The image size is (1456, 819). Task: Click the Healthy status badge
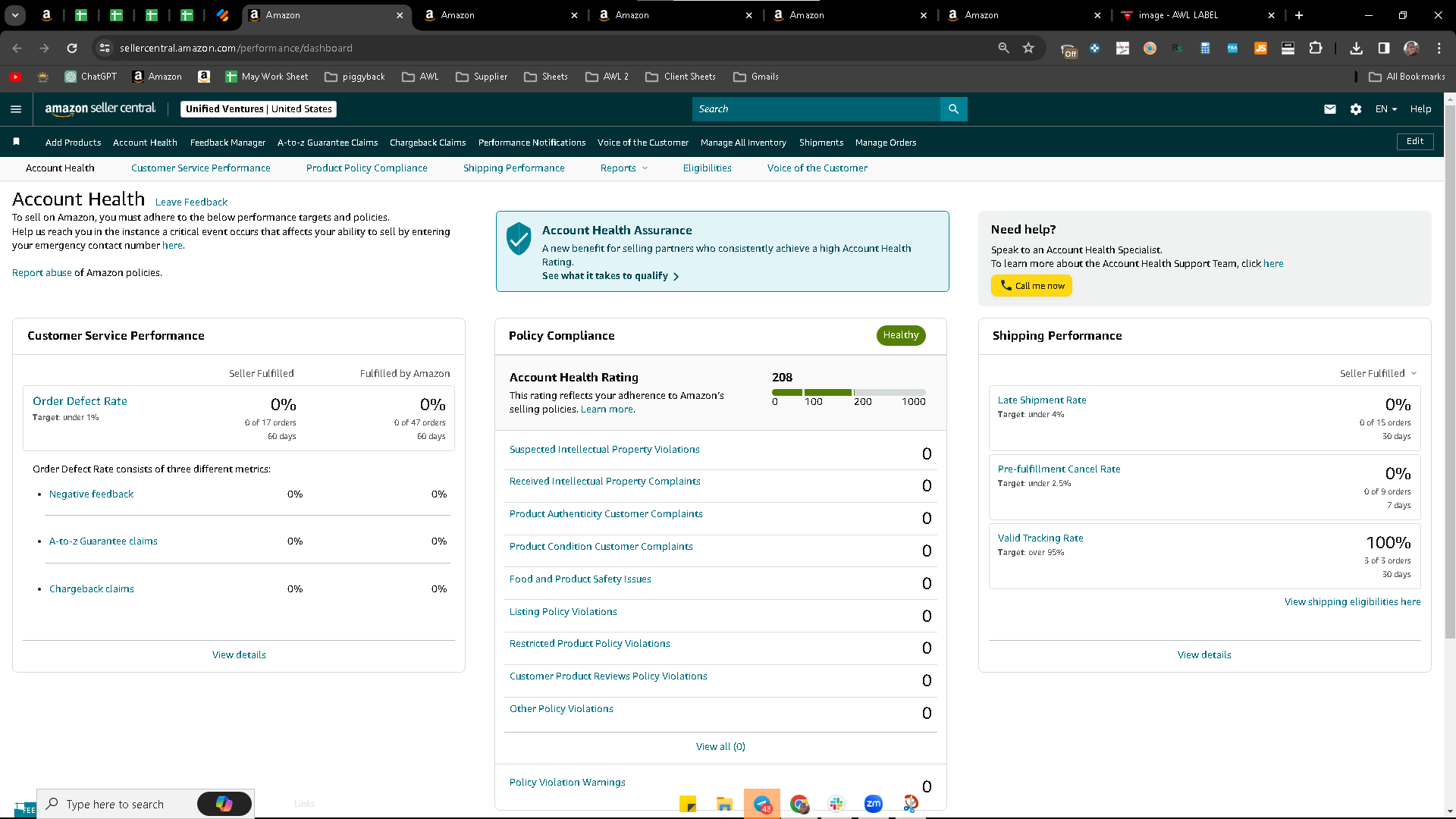click(x=901, y=335)
